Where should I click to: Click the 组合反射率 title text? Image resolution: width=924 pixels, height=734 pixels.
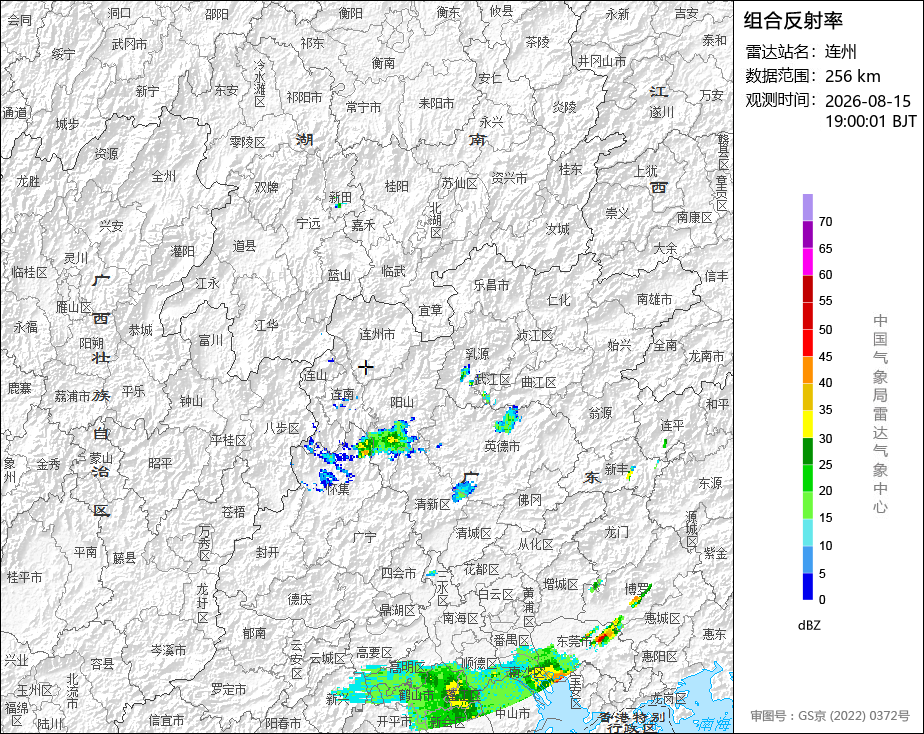pyautogui.click(x=793, y=21)
